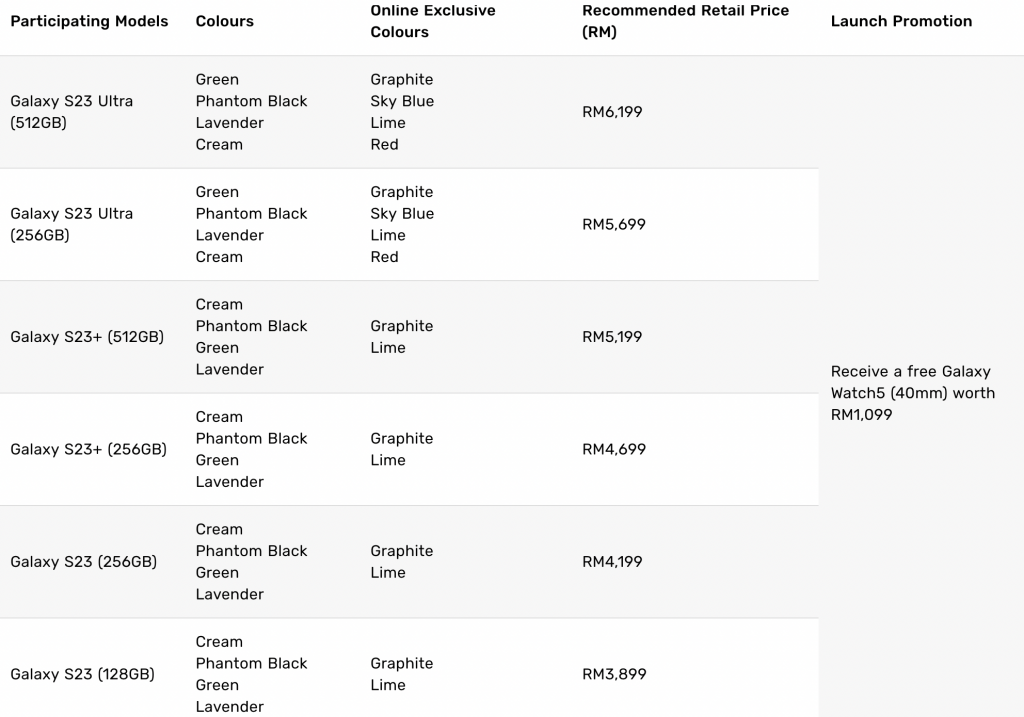Viewport: 1024px width, 717px height.
Task: Select the Galaxy S23 Ultra (512GB) model cell
Action: 72,112
